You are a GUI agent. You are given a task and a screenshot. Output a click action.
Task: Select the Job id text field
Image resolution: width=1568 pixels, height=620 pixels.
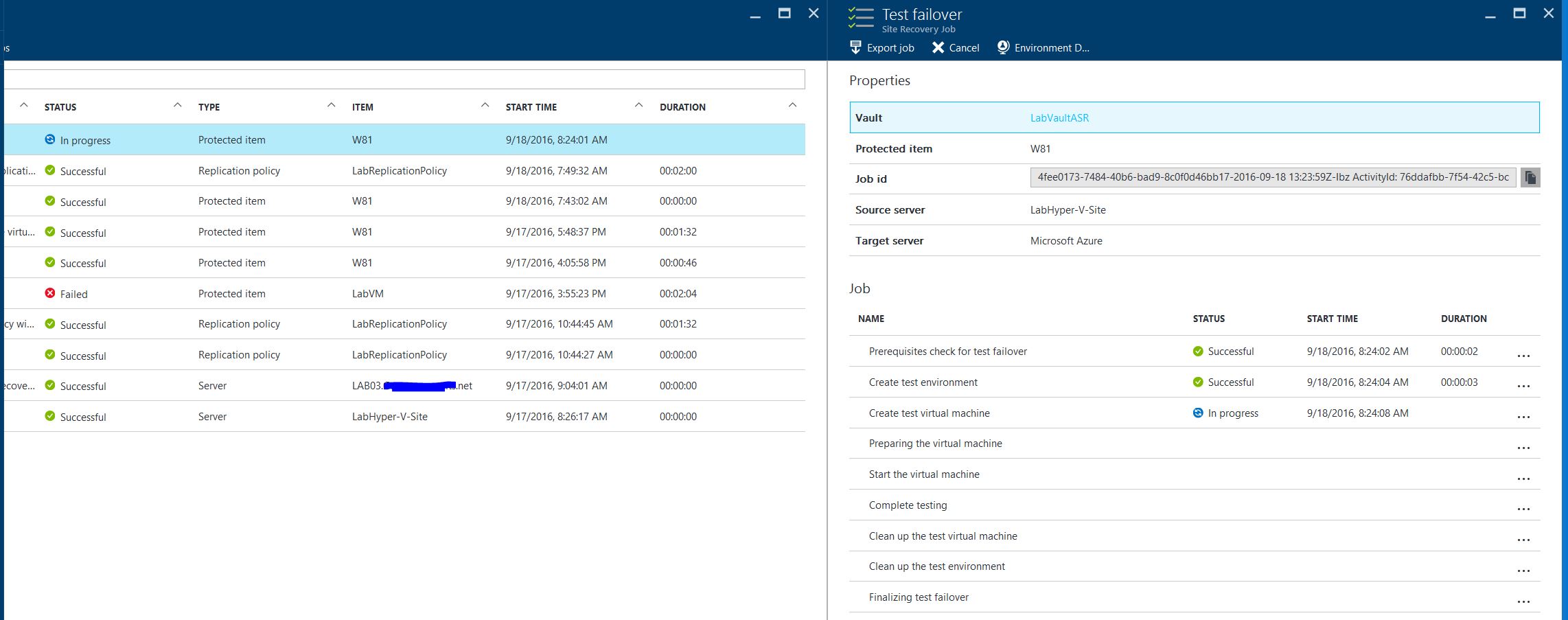(x=1272, y=177)
